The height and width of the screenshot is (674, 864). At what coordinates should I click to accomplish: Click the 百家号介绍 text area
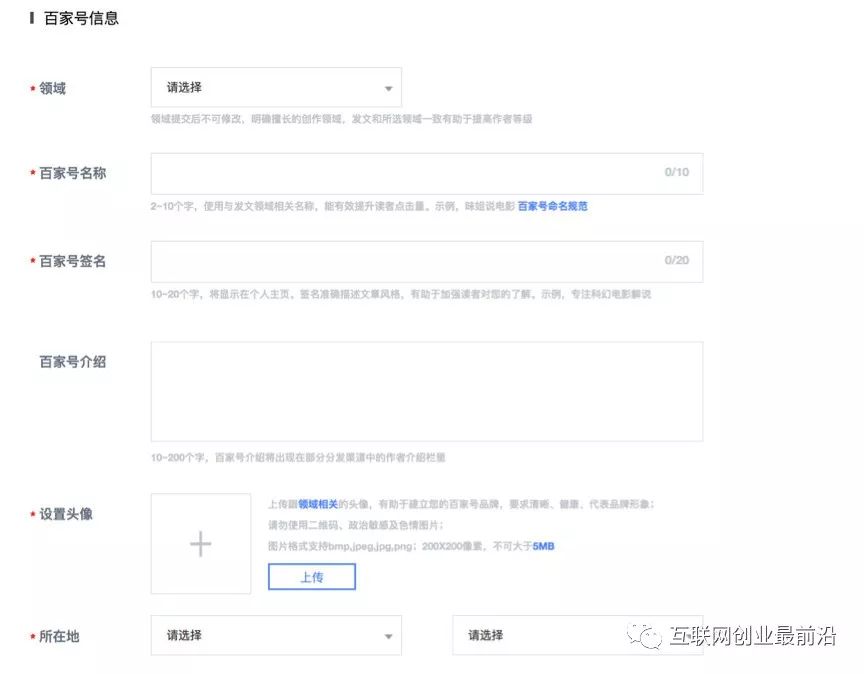pyautogui.click(x=427, y=391)
